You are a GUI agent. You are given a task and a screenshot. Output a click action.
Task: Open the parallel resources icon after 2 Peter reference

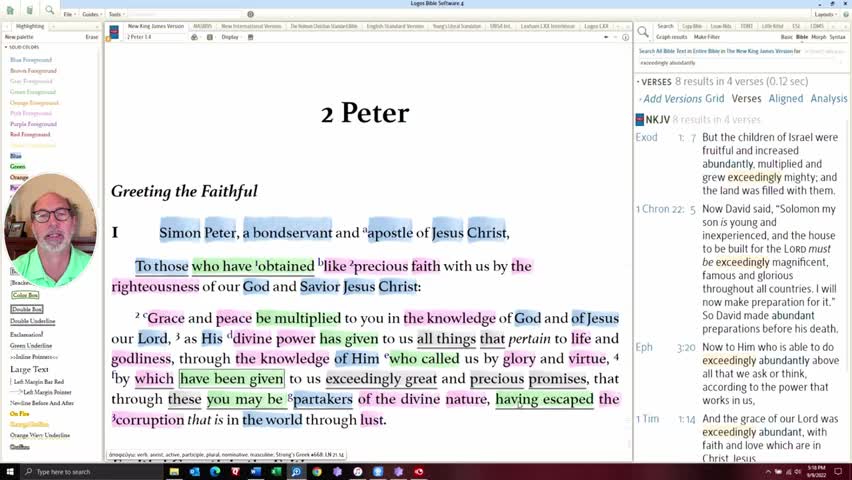click(x=195, y=37)
